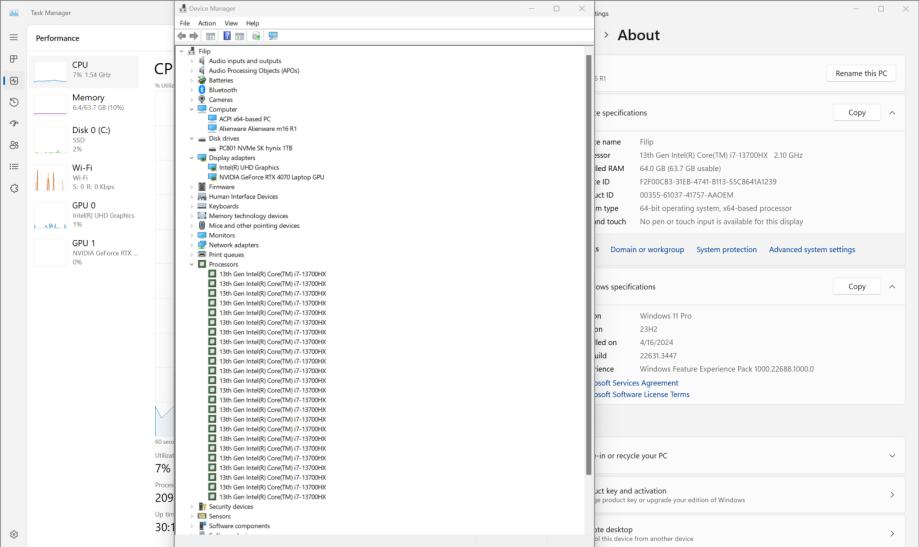919x547 pixels.
Task: Click the Cameras icon in the device tree
Action: coord(202,100)
